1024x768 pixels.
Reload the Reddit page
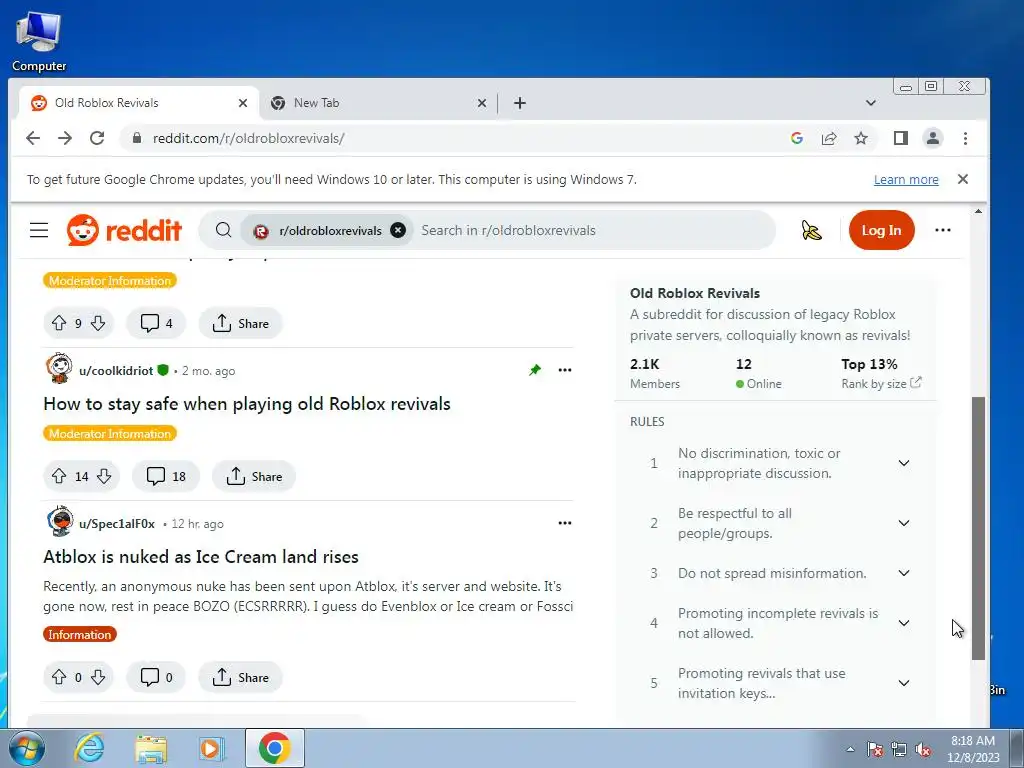point(97,138)
